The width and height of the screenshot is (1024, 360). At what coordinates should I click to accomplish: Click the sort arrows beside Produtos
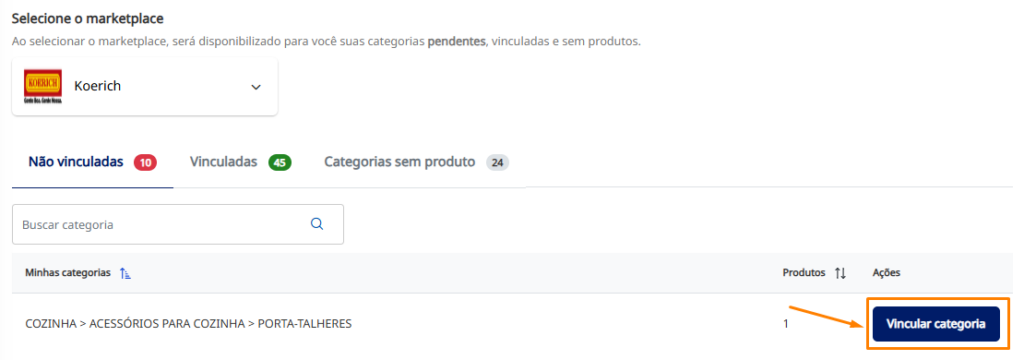point(840,273)
